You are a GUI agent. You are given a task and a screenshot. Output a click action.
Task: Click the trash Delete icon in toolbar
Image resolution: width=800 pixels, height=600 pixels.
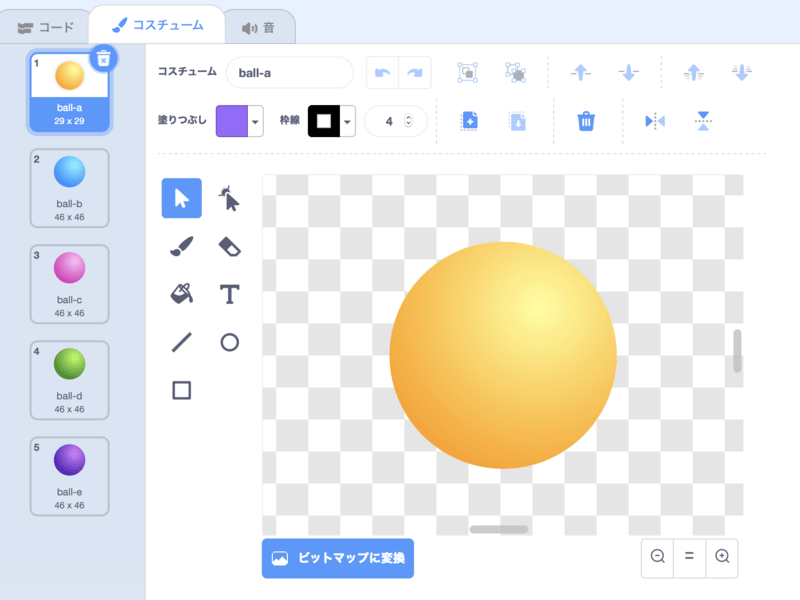[586, 121]
